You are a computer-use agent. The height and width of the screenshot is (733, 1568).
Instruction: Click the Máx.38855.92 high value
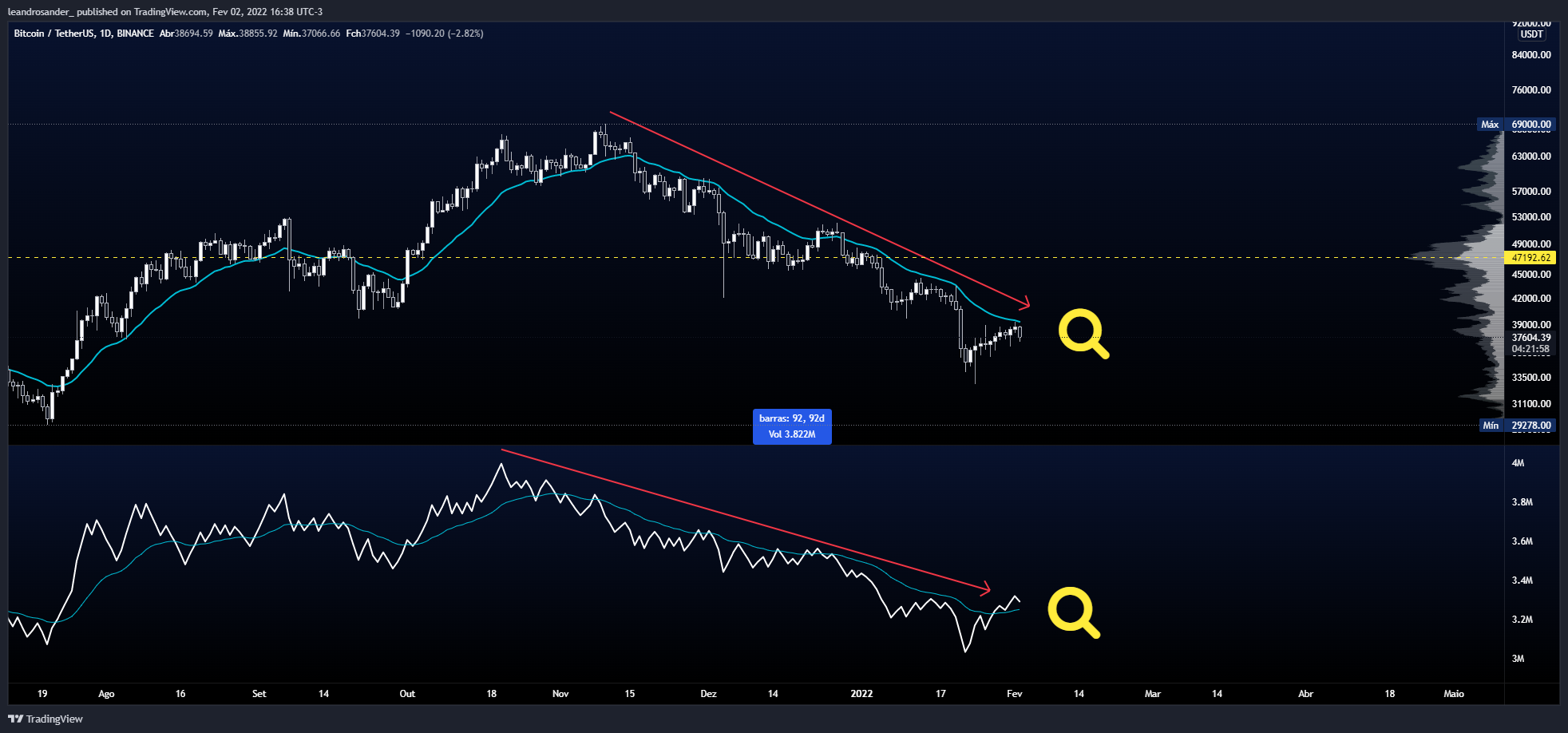click(x=247, y=34)
